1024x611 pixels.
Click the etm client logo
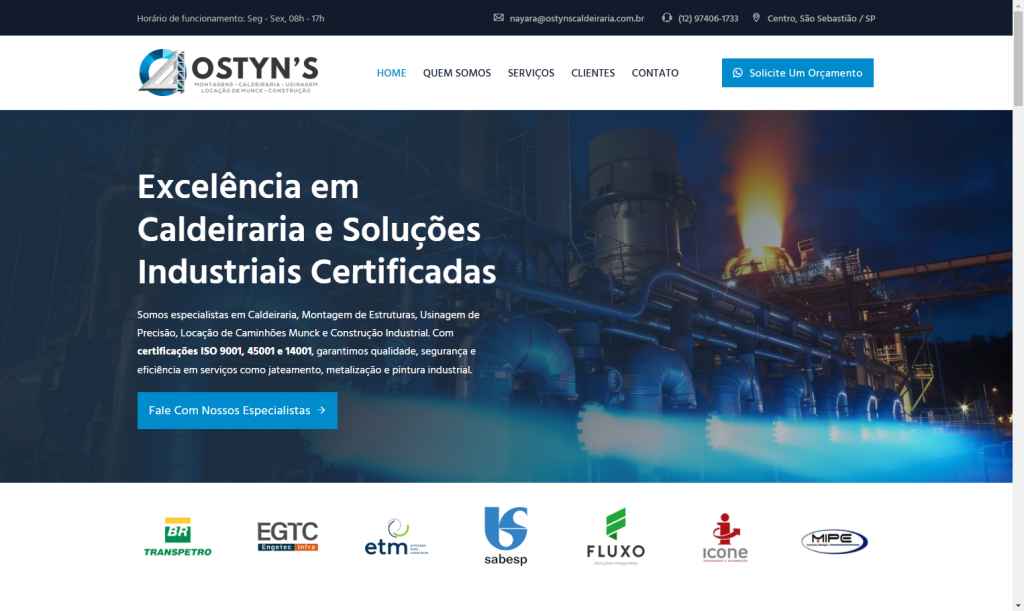point(396,537)
